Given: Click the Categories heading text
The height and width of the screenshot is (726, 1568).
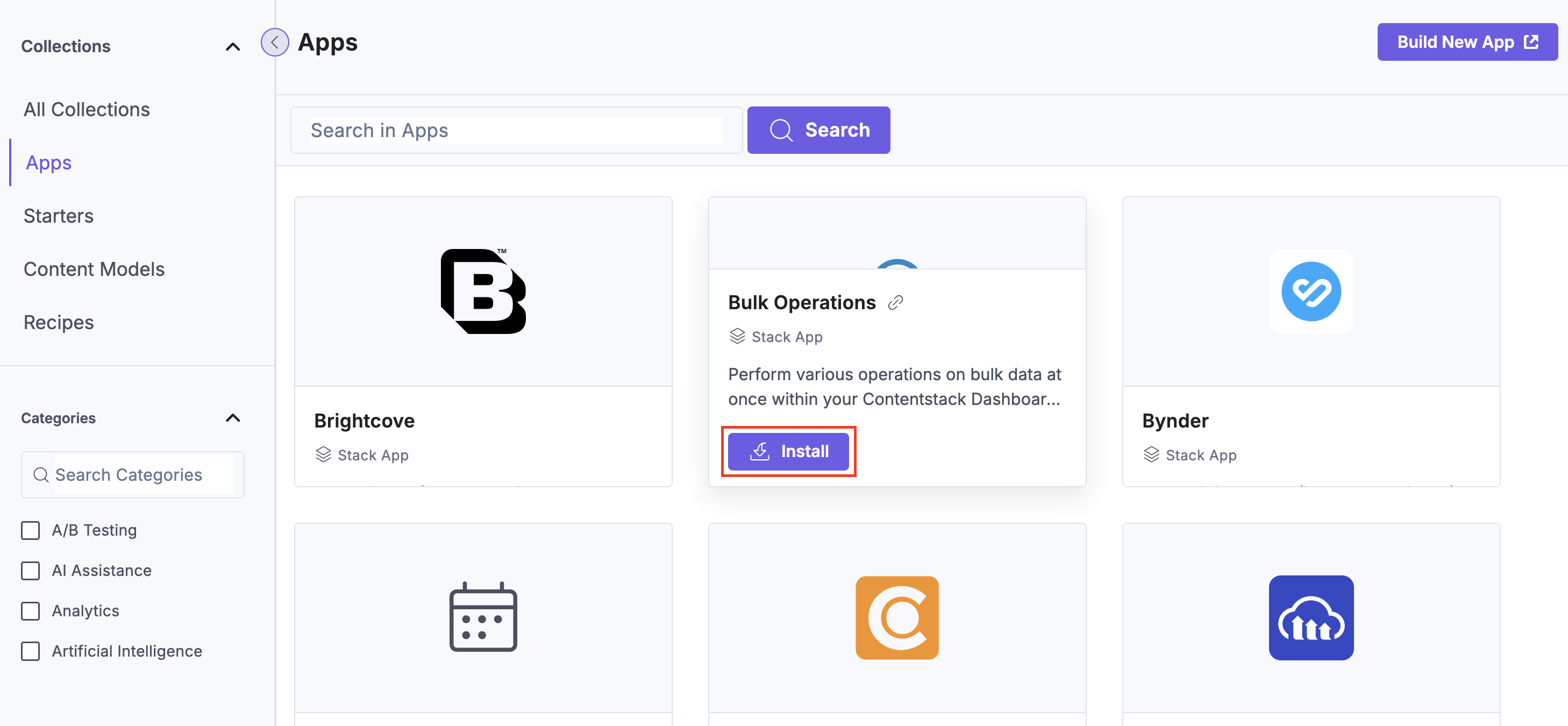Looking at the screenshot, I should (59, 418).
